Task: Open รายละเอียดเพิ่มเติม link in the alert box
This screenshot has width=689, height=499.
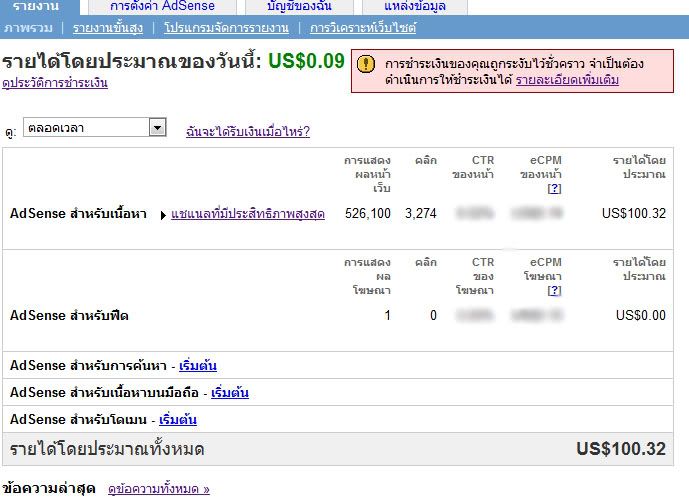Action: tap(567, 79)
